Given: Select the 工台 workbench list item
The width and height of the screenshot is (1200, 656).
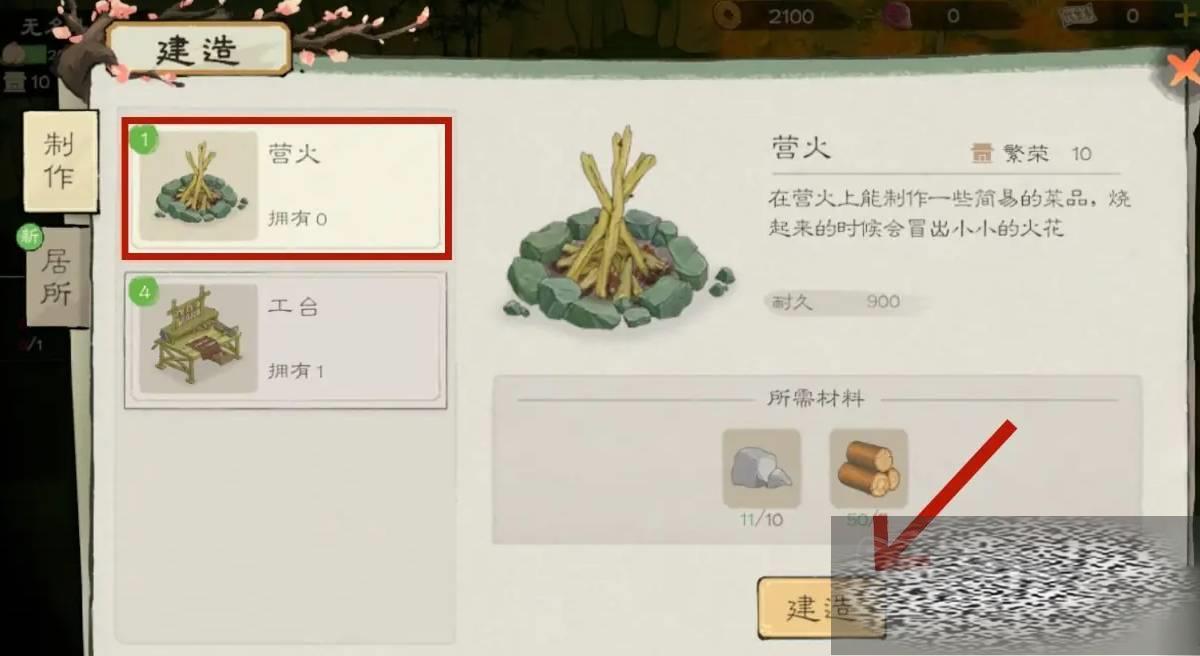Looking at the screenshot, I should [x=285, y=341].
